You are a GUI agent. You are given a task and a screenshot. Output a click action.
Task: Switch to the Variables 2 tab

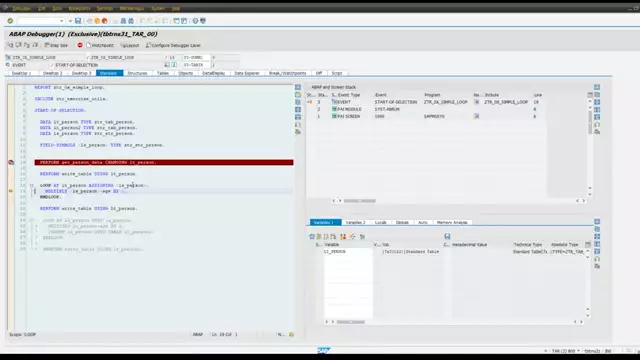click(x=356, y=222)
